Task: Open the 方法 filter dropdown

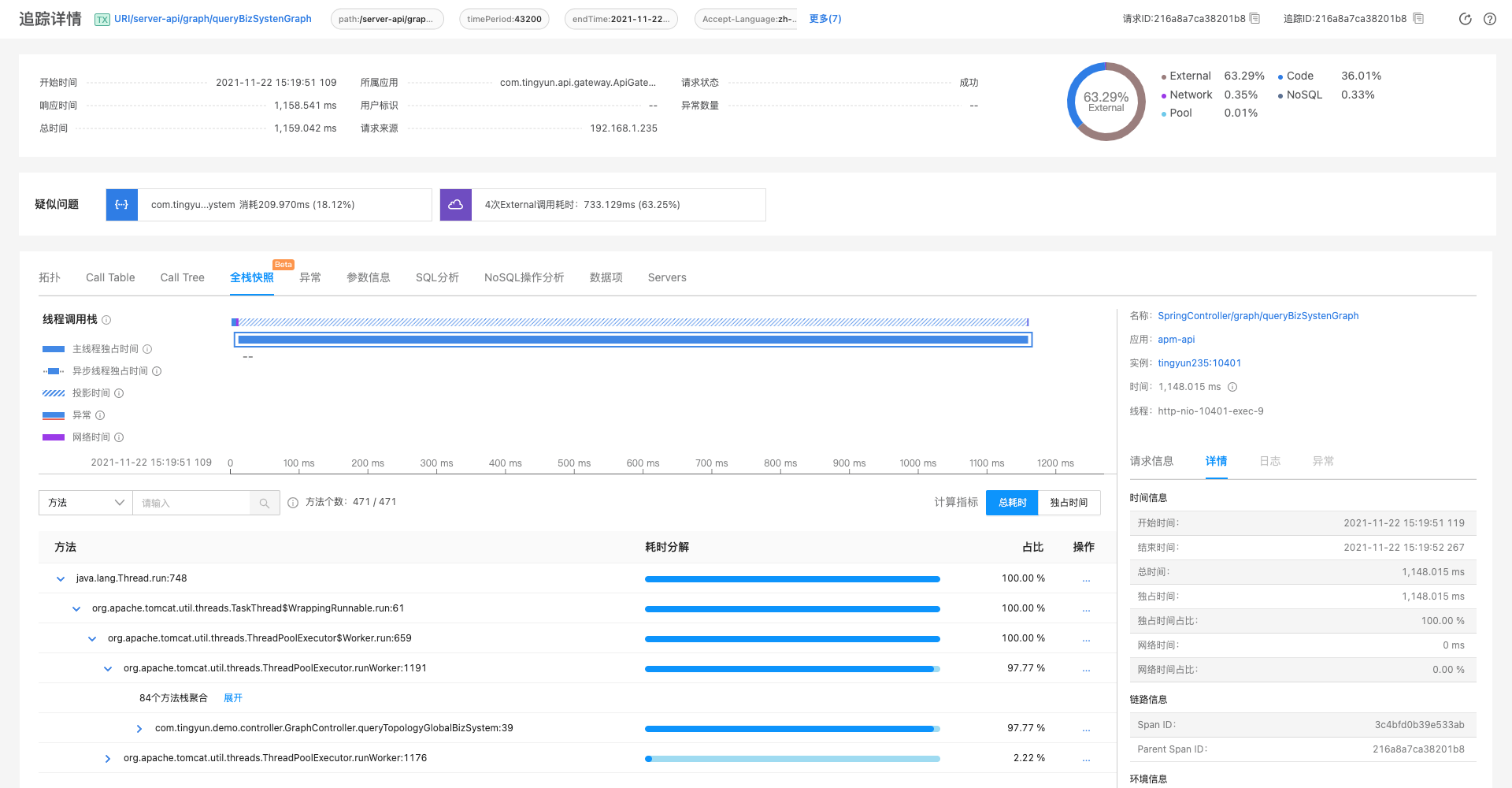Action: coord(85,503)
